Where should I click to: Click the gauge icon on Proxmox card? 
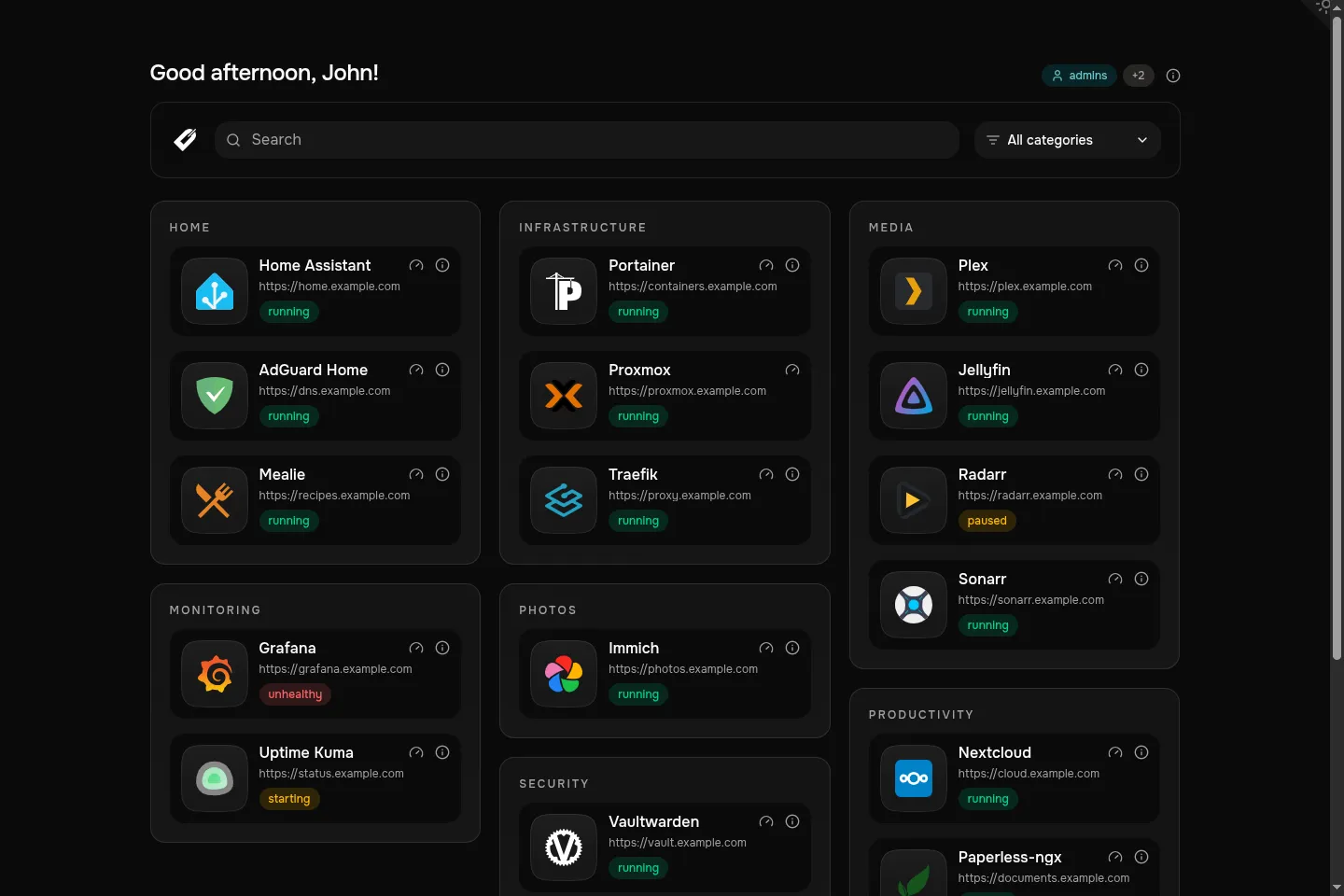[792, 370]
